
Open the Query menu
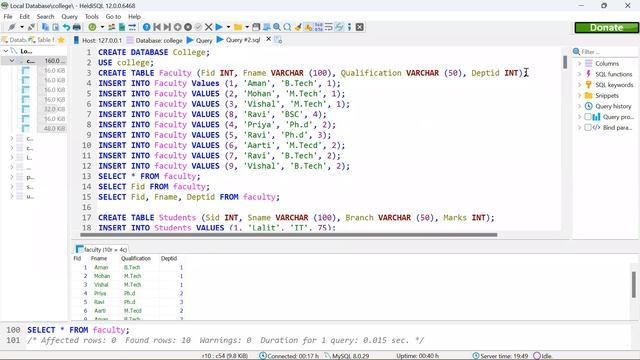pos(69,17)
